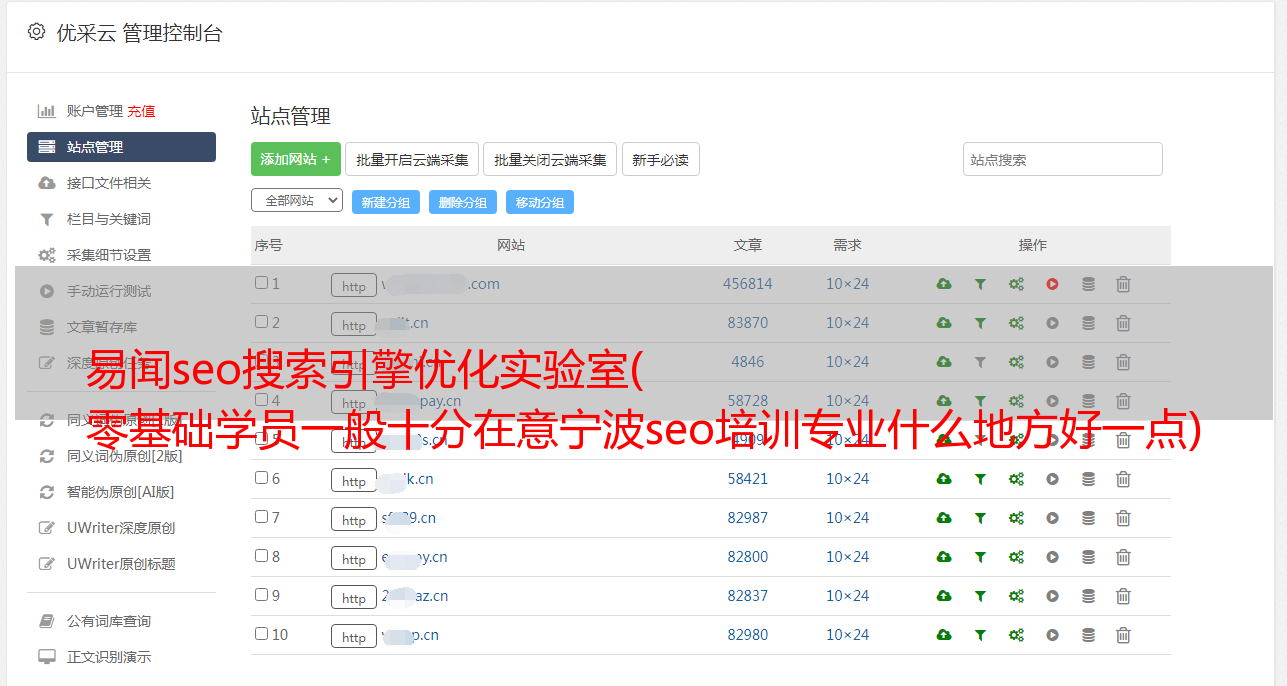Click the trash delete icon in row 10
Screen dimensions: 1287x686
point(1123,635)
